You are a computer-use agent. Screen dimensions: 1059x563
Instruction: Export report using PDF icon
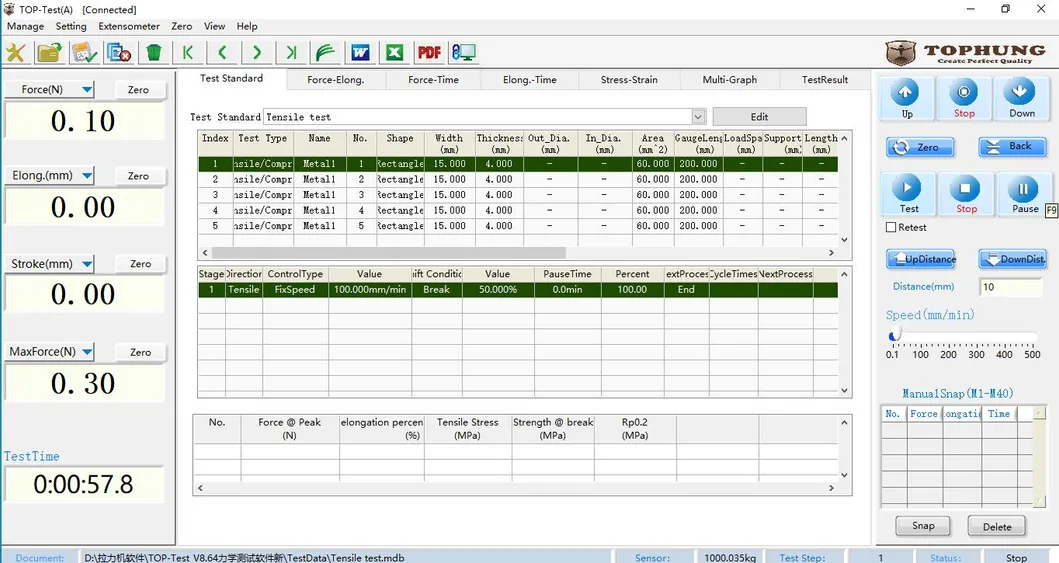429,53
